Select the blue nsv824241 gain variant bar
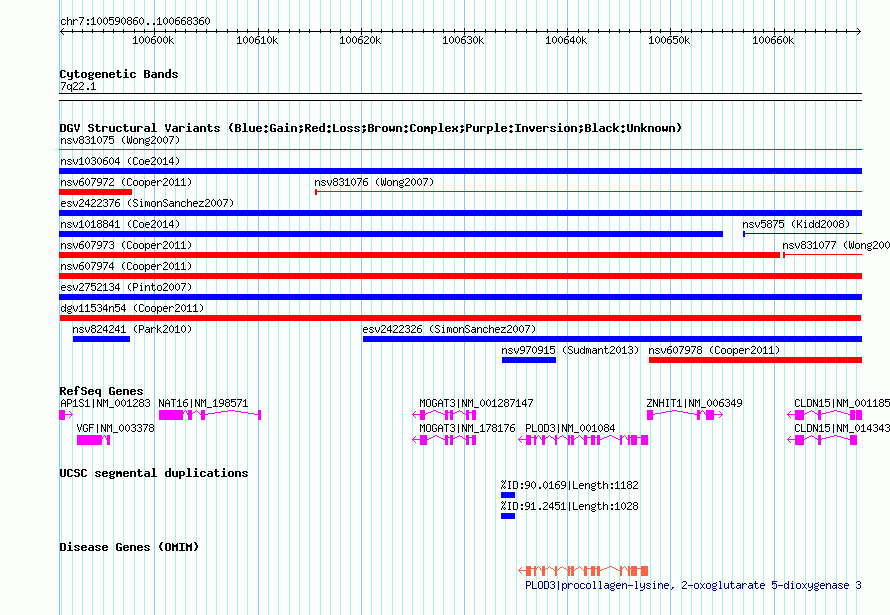 coord(101,339)
